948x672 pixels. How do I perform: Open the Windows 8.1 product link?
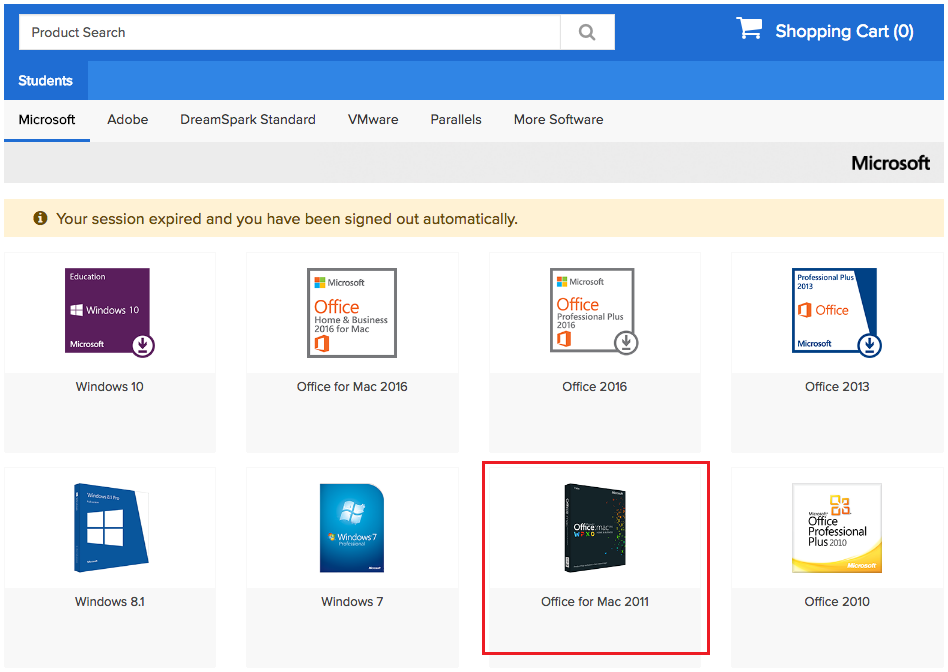click(x=109, y=602)
